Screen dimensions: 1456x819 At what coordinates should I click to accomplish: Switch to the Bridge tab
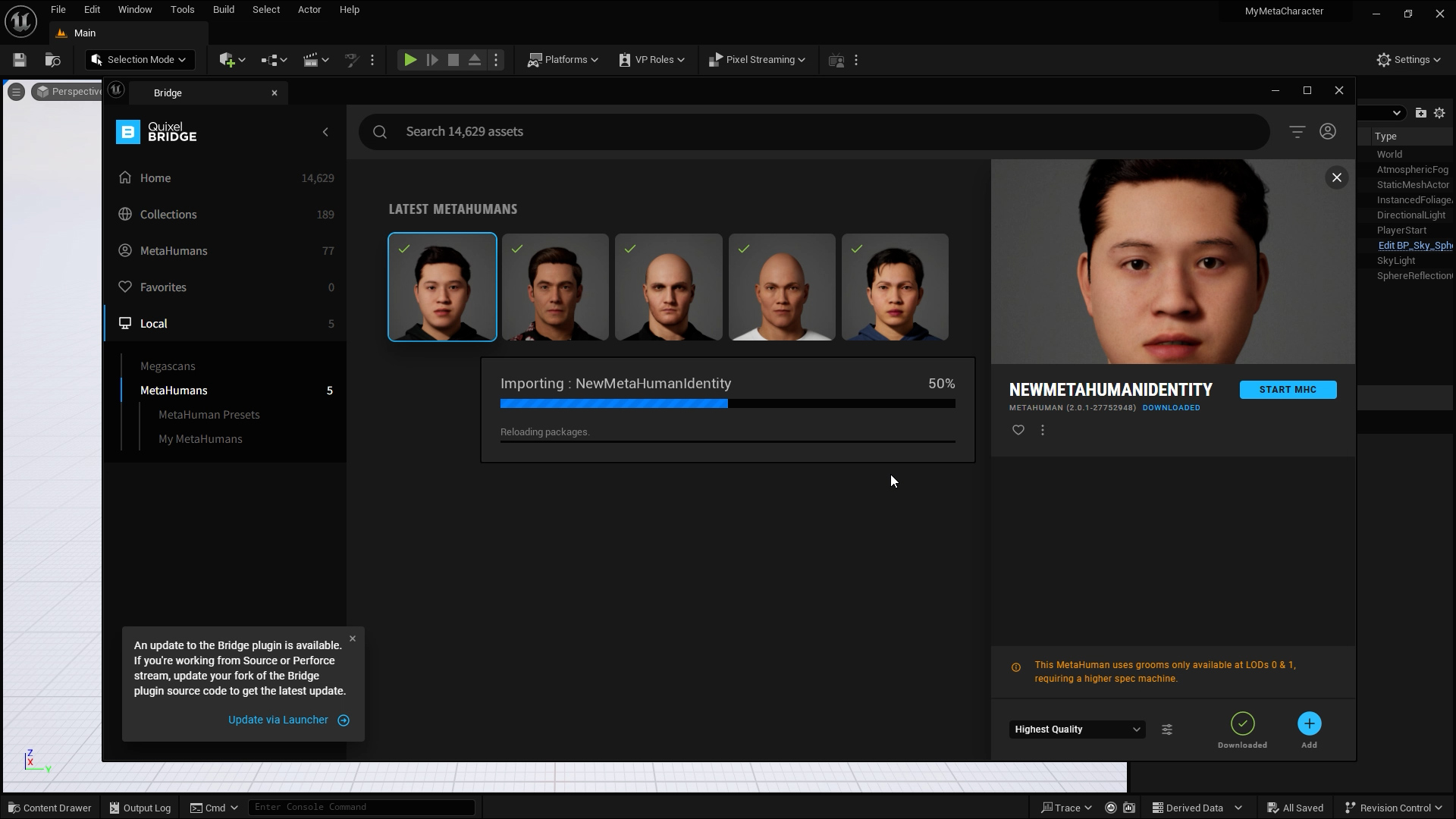167,92
